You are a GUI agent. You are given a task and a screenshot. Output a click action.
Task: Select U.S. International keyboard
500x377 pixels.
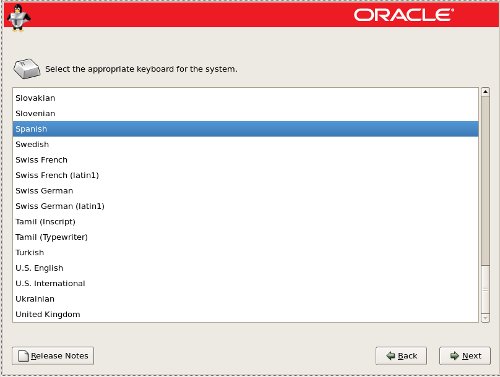pyautogui.click(x=245, y=283)
